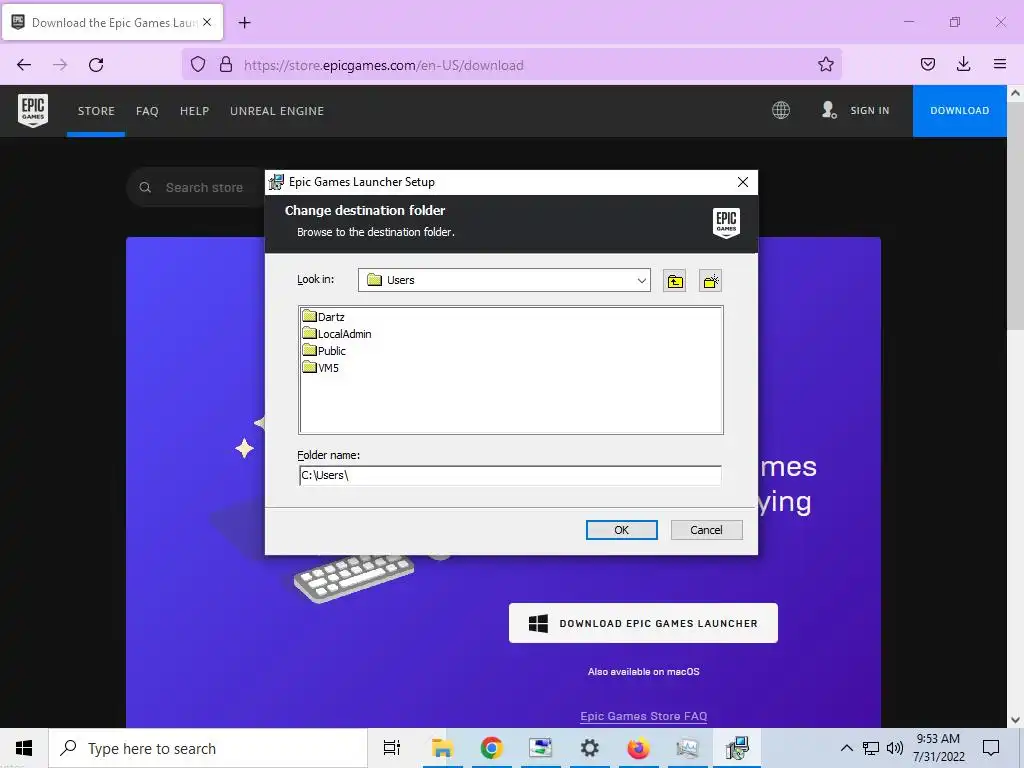Image resolution: width=1024 pixels, height=768 pixels.
Task: Open the browser Downloads panel
Action: pyautogui.click(x=963, y=64)
